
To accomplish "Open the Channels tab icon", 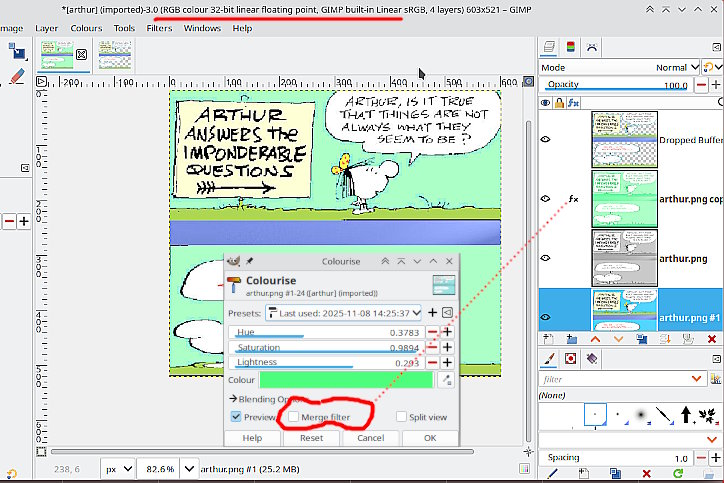I will click(571, 47).
